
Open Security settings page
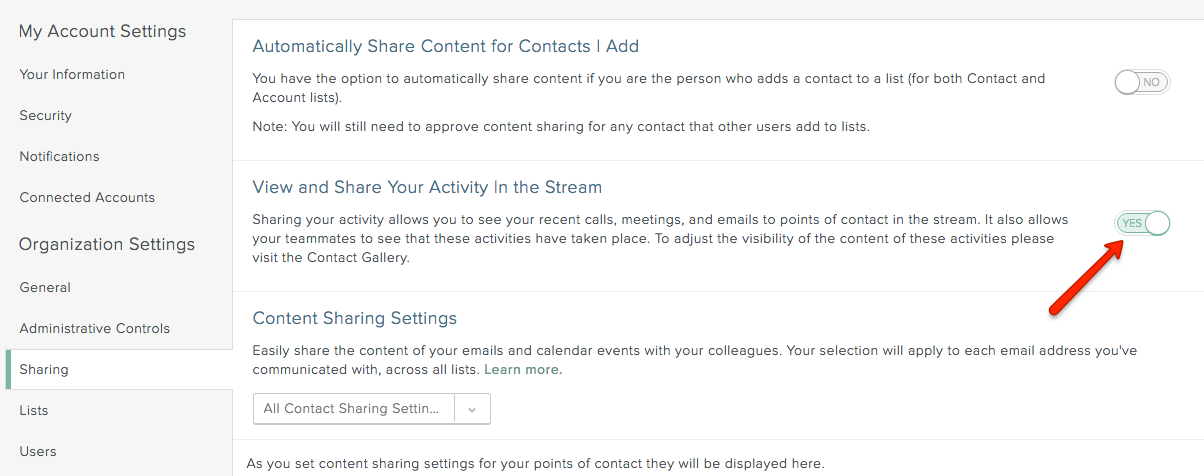coord(46,115)
